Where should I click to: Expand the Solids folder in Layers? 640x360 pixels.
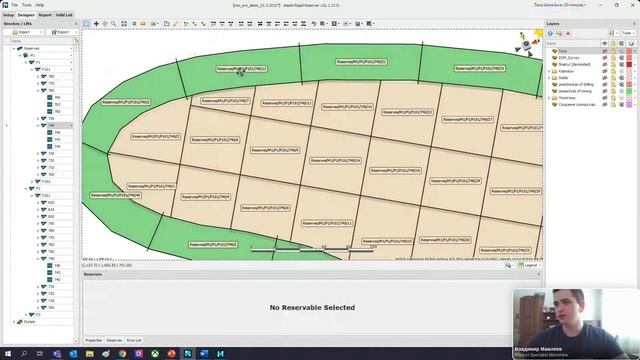[549, 78]
